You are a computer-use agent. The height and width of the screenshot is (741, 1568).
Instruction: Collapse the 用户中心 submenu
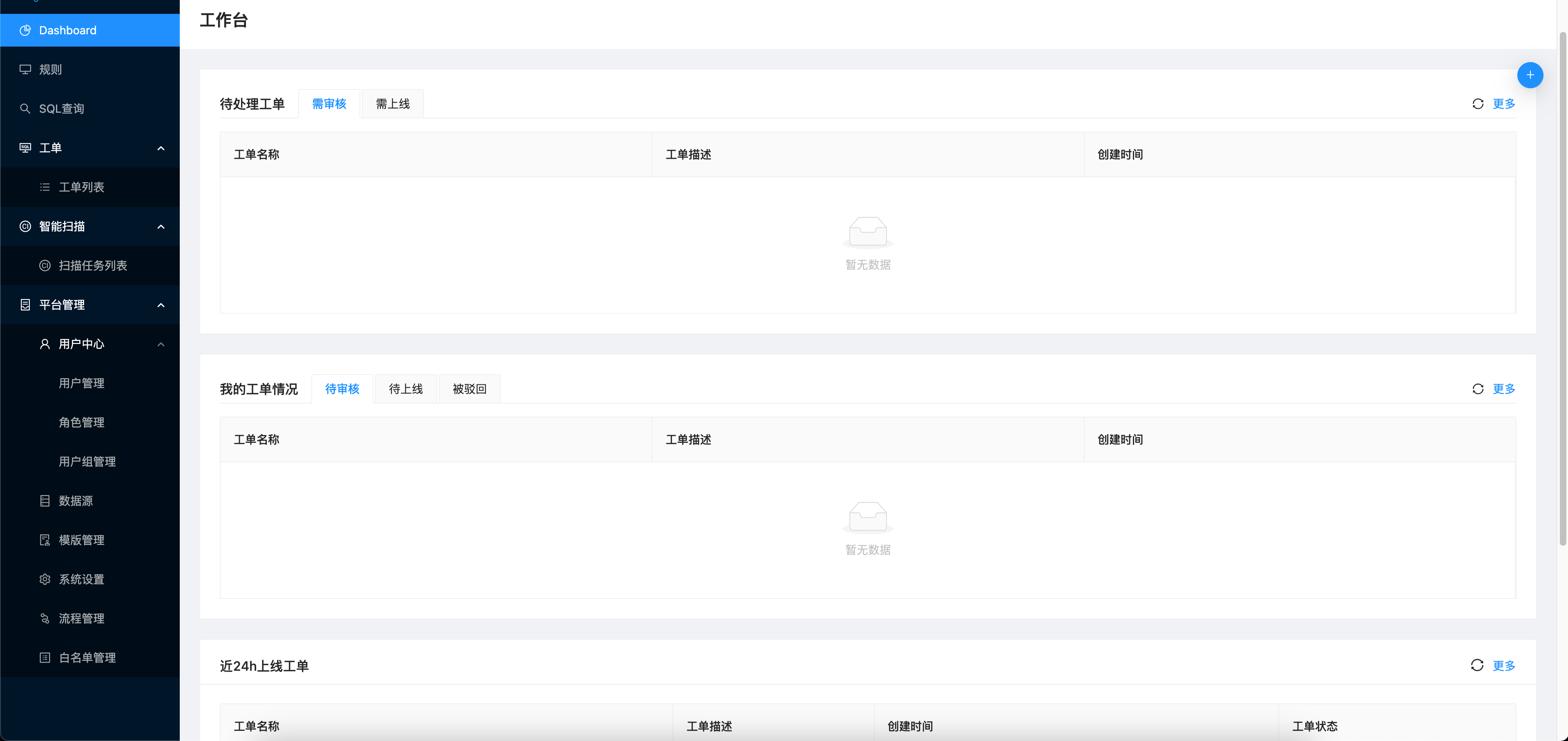[161, 344]
